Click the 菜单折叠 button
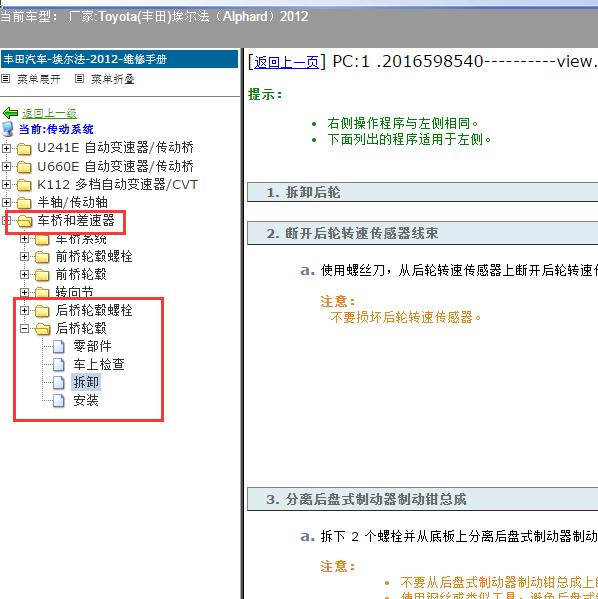Viewport: 598px width, 599px height. tap(113, 79)
